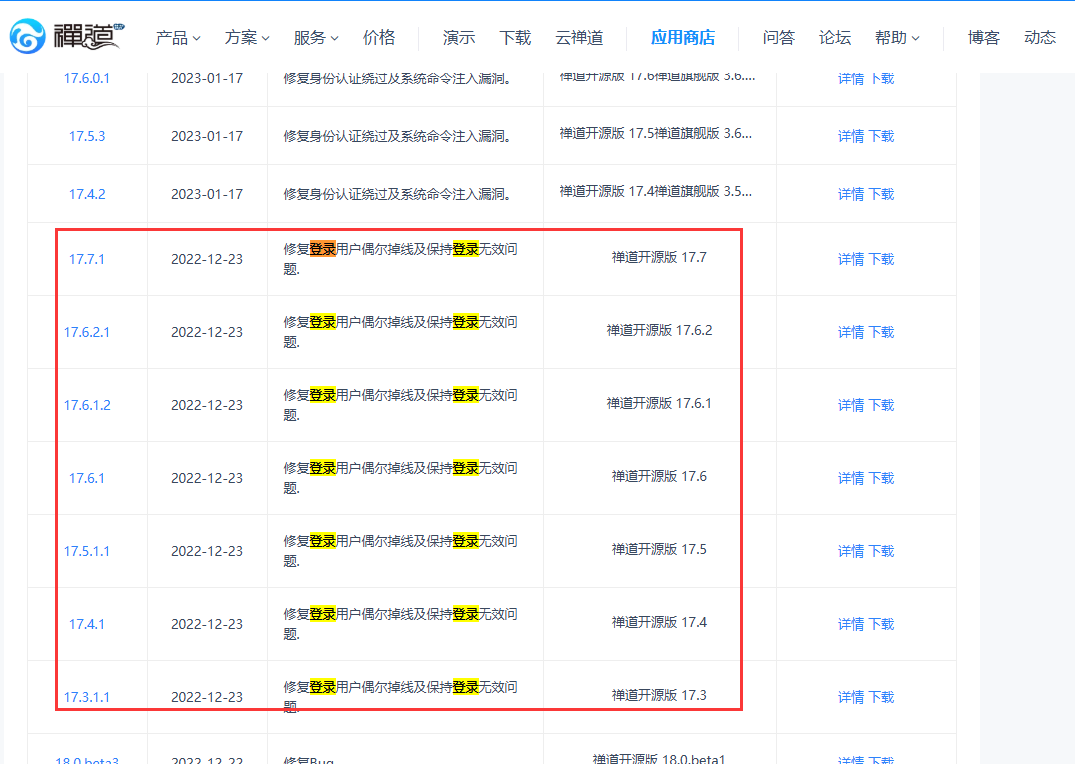Select compatibility text 禅道开源版 17.6.1
The width and height of the screenshot is (1075, 764).
(x=659, y=403)
